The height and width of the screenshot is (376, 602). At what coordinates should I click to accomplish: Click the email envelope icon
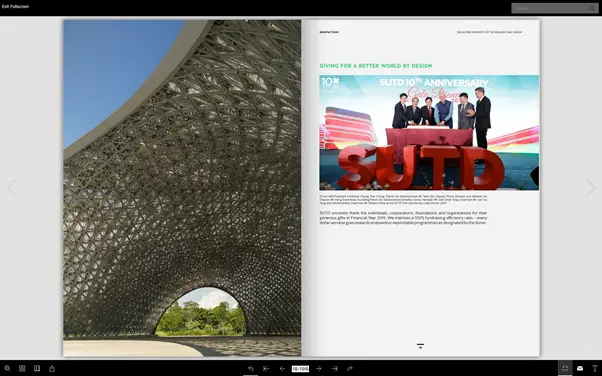click(x=580, y=368)
